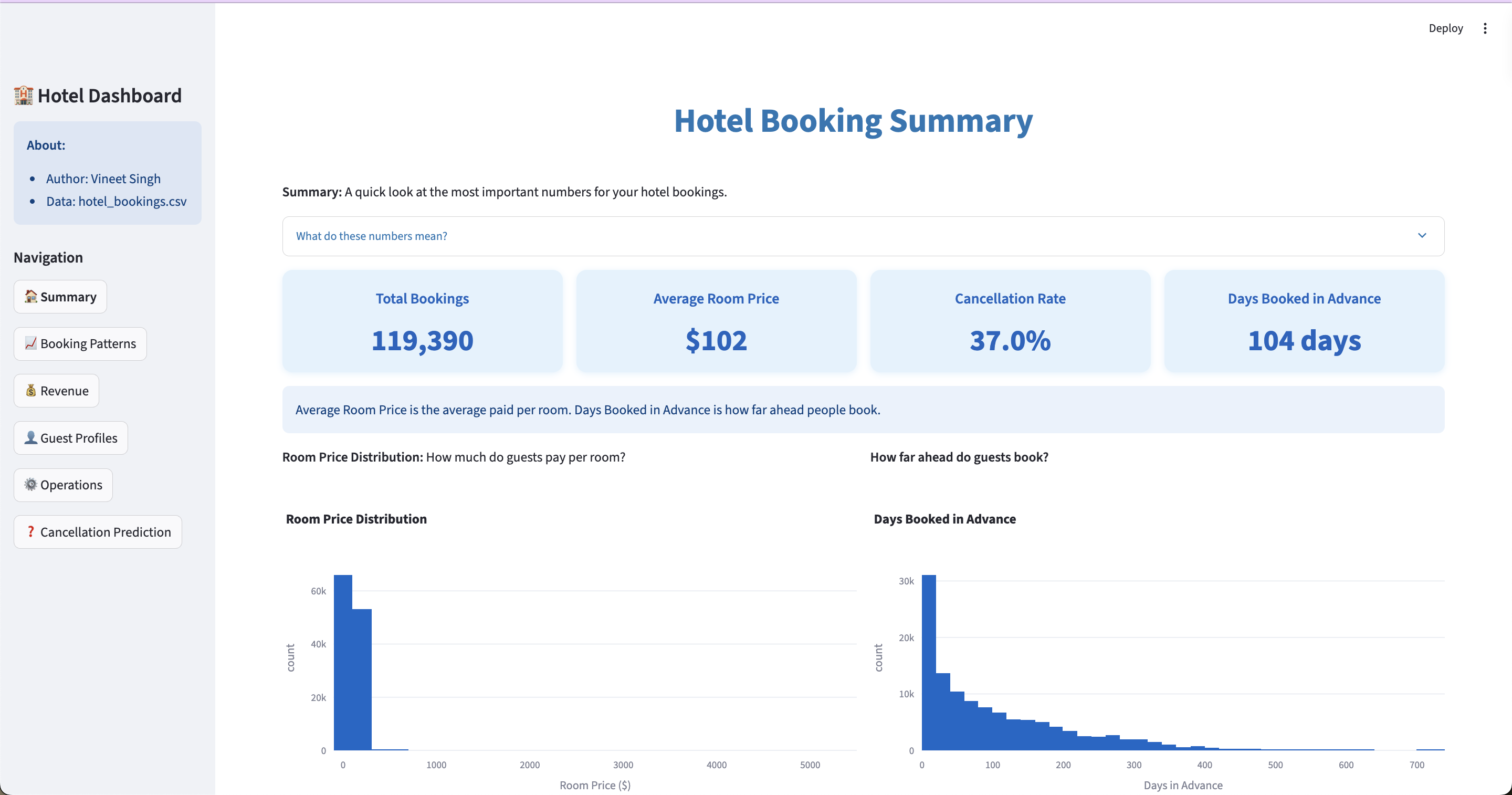The height and width of the screenshot is (795, 1512).
Task: Click the Hotel Booking Summary title
Action: (x=854, y=121)
